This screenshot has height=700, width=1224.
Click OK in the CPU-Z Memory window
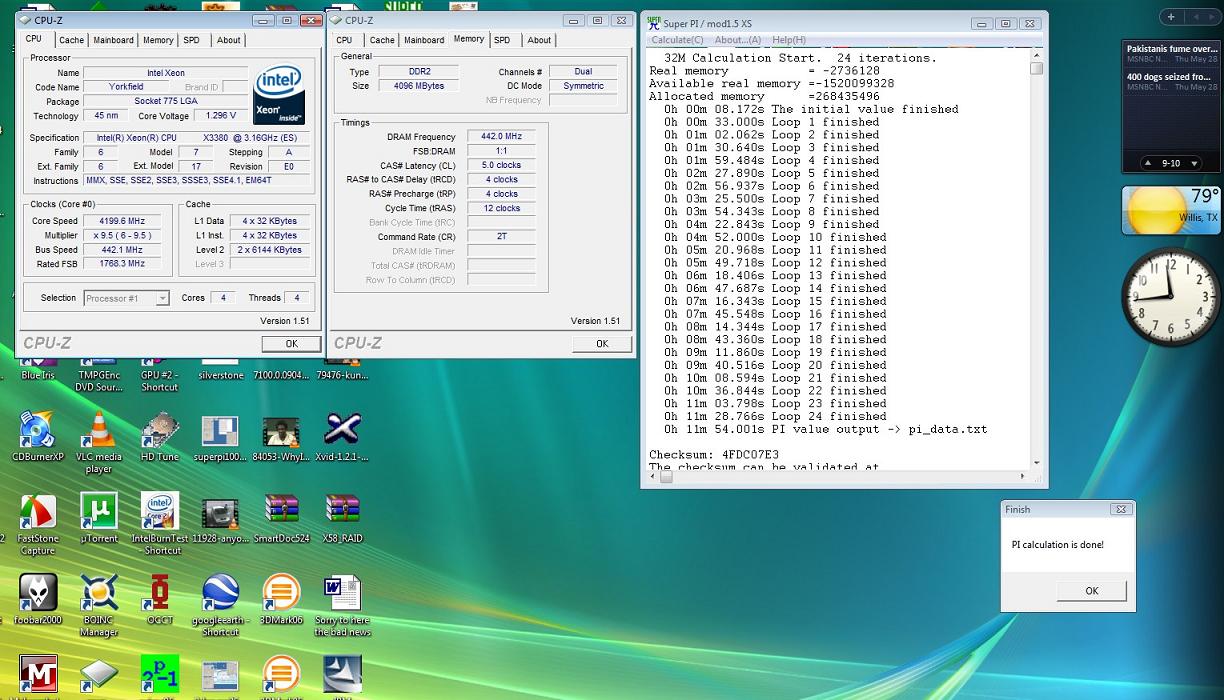(x=602, y=343)
